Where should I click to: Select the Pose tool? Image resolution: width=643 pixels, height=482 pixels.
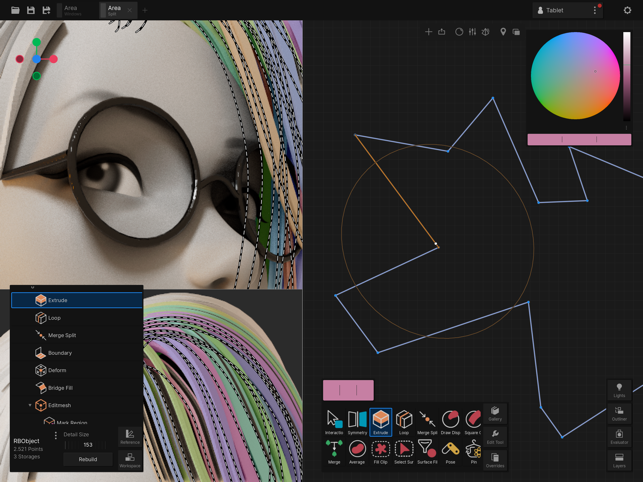pyautogui.click(x=450, y=451)
